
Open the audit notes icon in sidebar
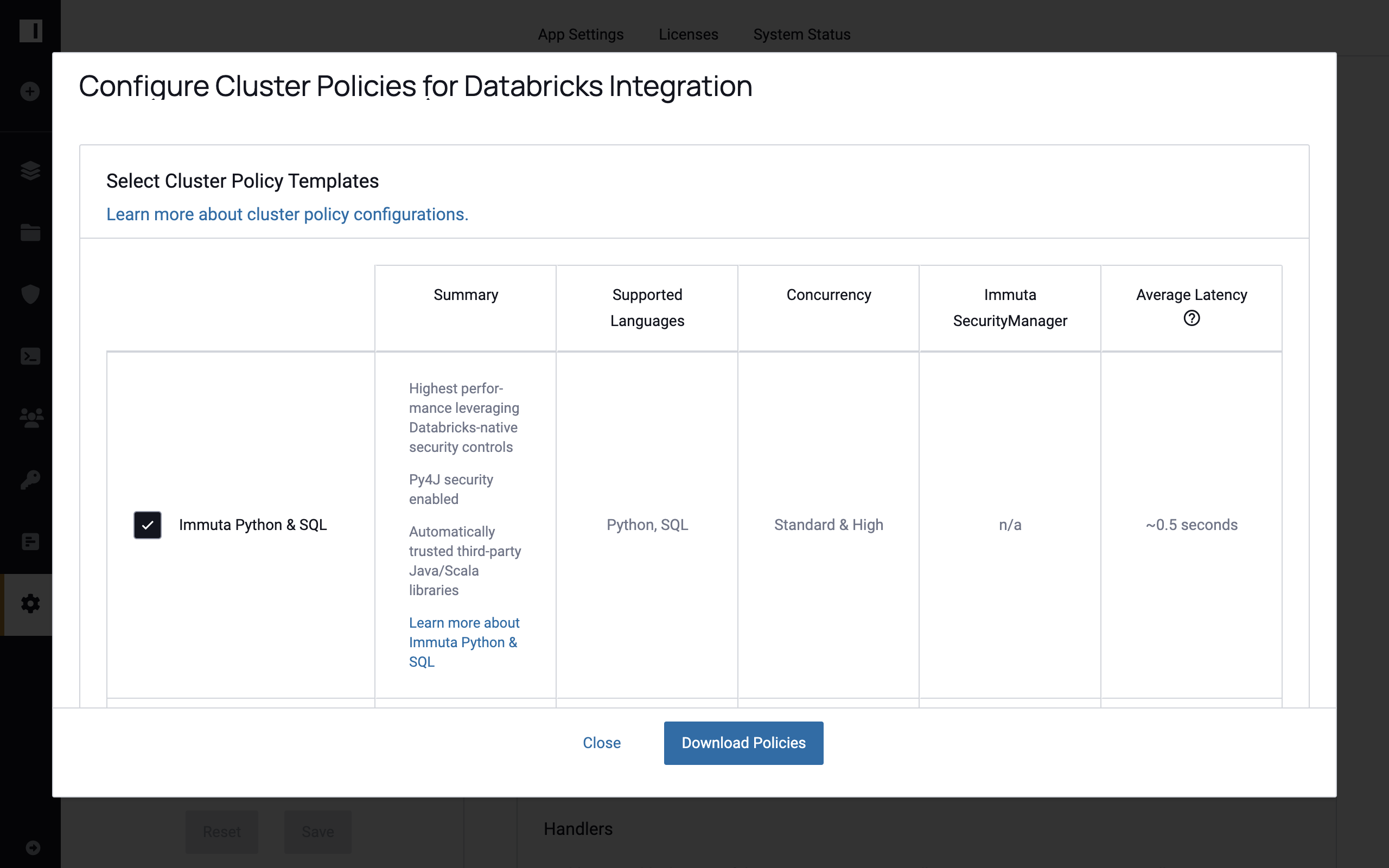(30, 541)
